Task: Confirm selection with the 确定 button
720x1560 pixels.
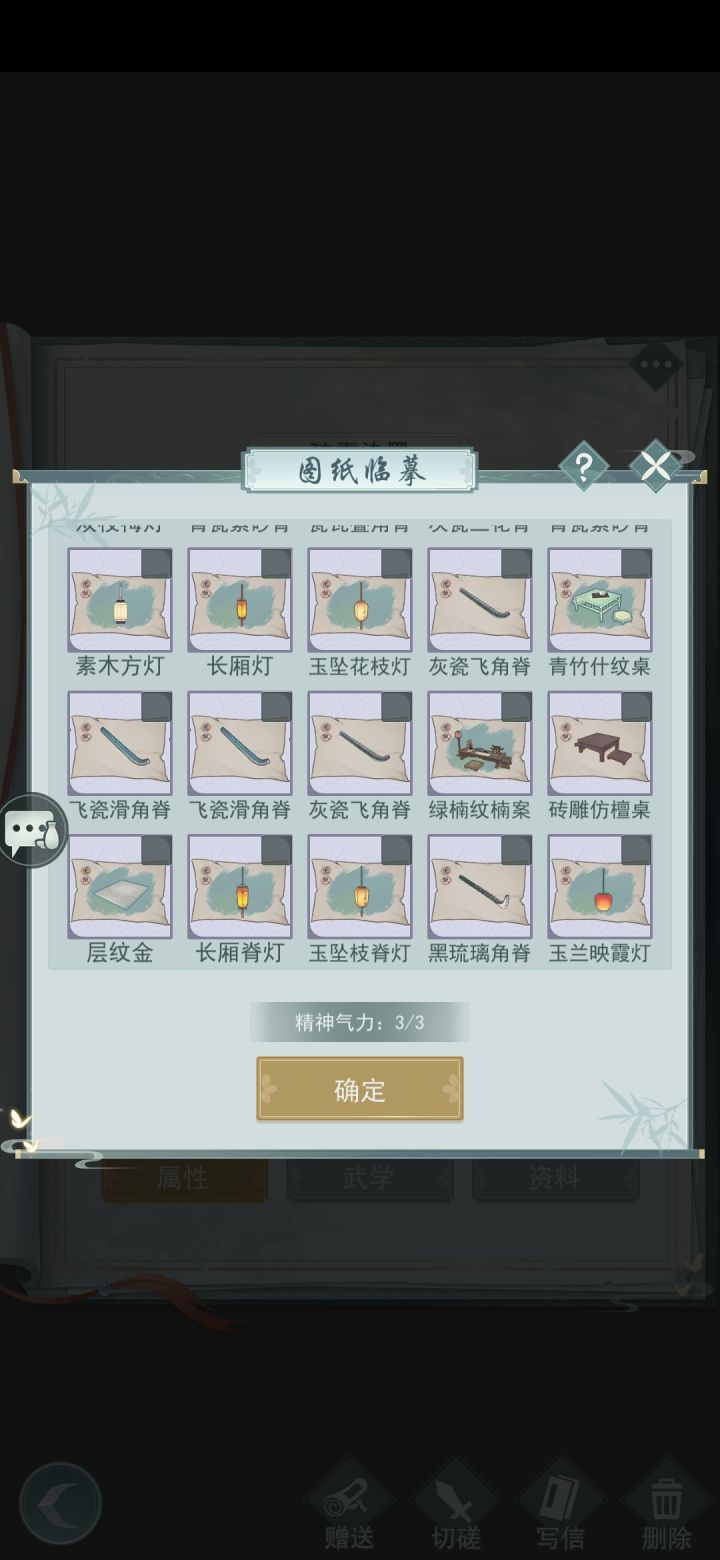Action: (360, 1089)
